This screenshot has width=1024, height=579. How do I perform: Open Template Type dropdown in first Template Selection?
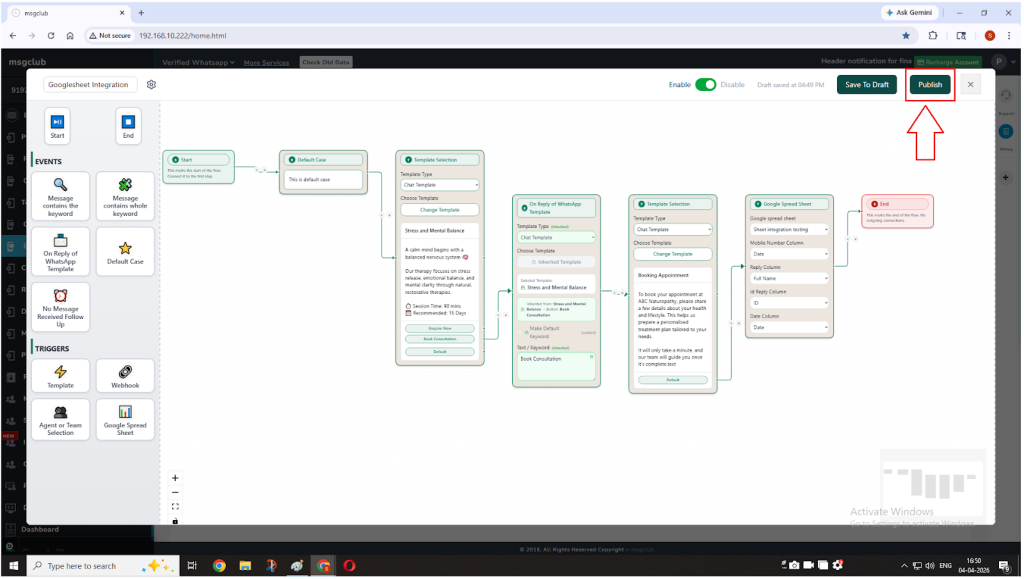[440, 185]
